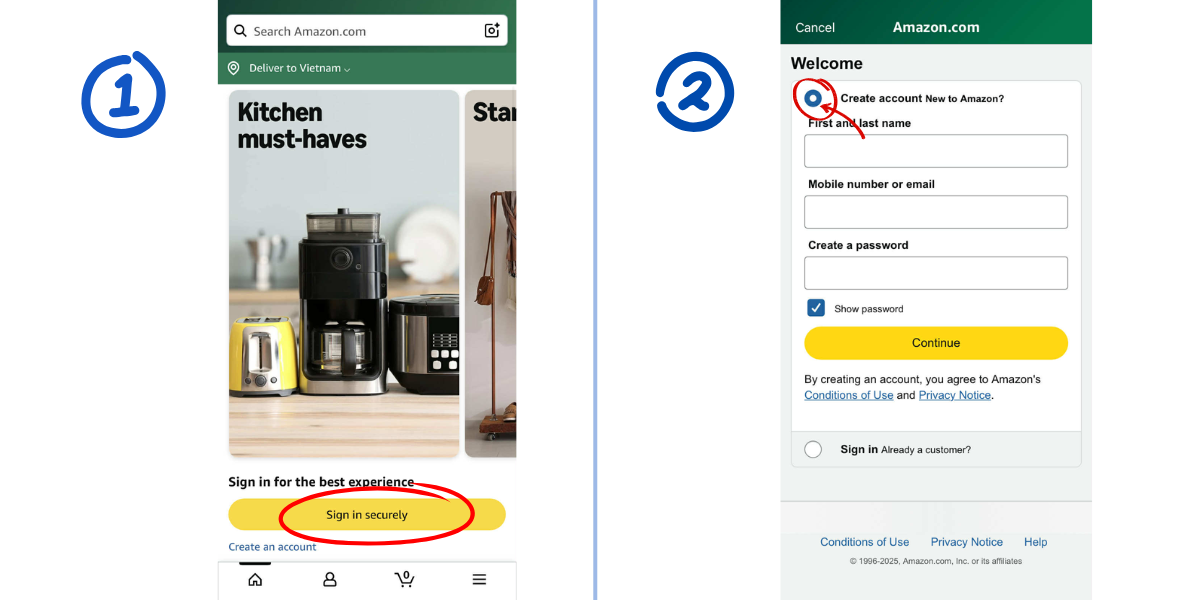Click the magnifying glass search icon
The image size is (1200, 600).
[x=240, y=31]
